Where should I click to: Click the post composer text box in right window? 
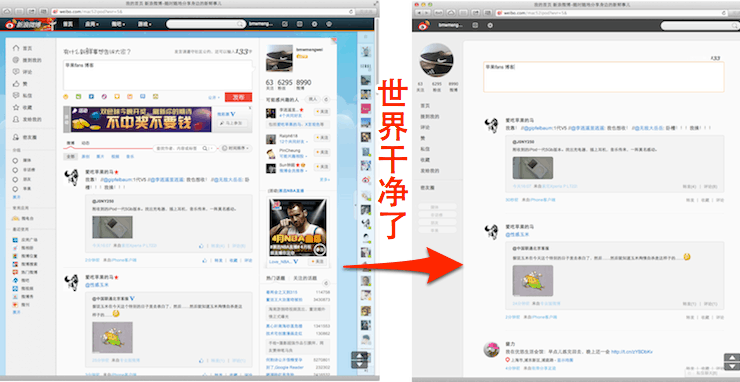(x=604, y=76)
